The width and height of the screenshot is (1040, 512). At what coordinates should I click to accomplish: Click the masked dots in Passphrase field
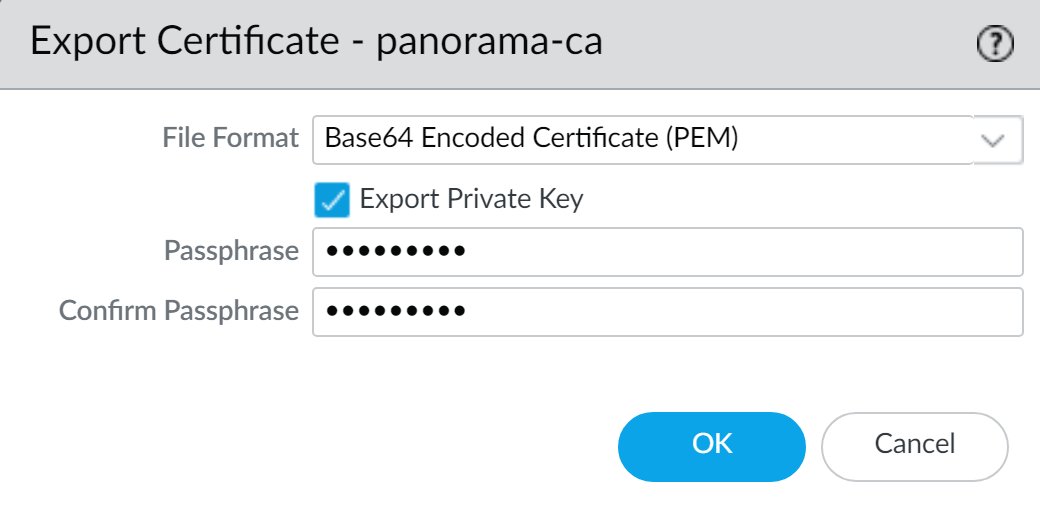(x=396, y=252)
